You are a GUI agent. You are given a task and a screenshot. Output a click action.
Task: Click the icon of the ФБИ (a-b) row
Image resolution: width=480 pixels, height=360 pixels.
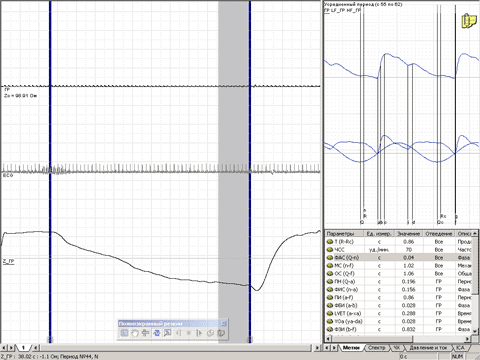(330, 305)
